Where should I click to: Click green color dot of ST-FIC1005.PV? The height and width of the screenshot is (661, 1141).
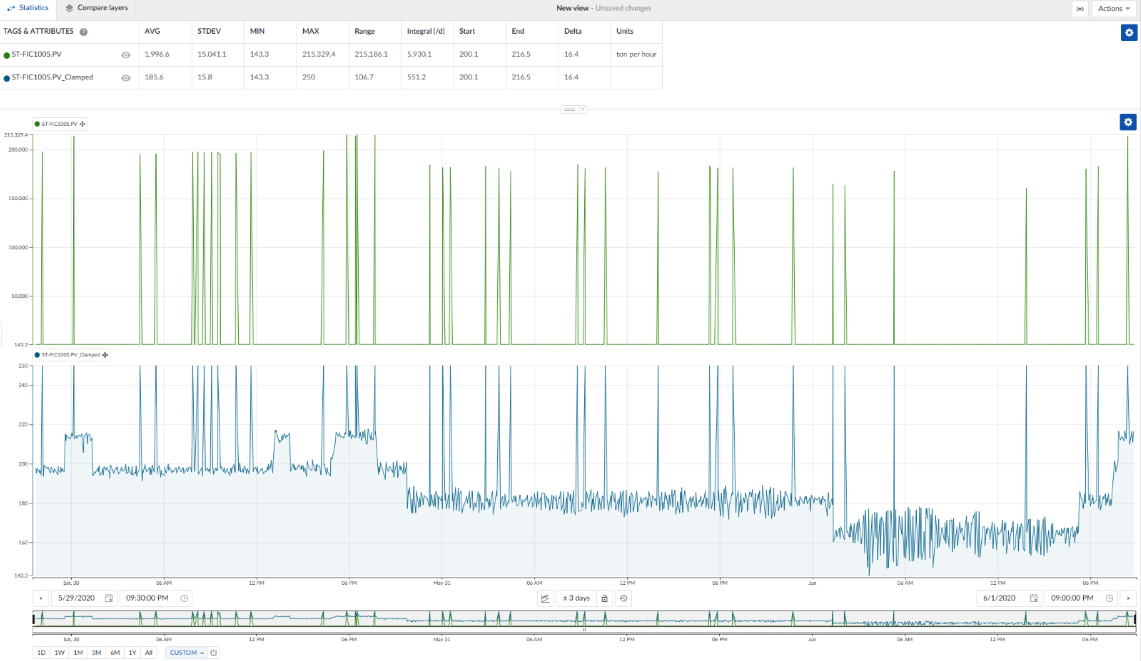(7, 55)
